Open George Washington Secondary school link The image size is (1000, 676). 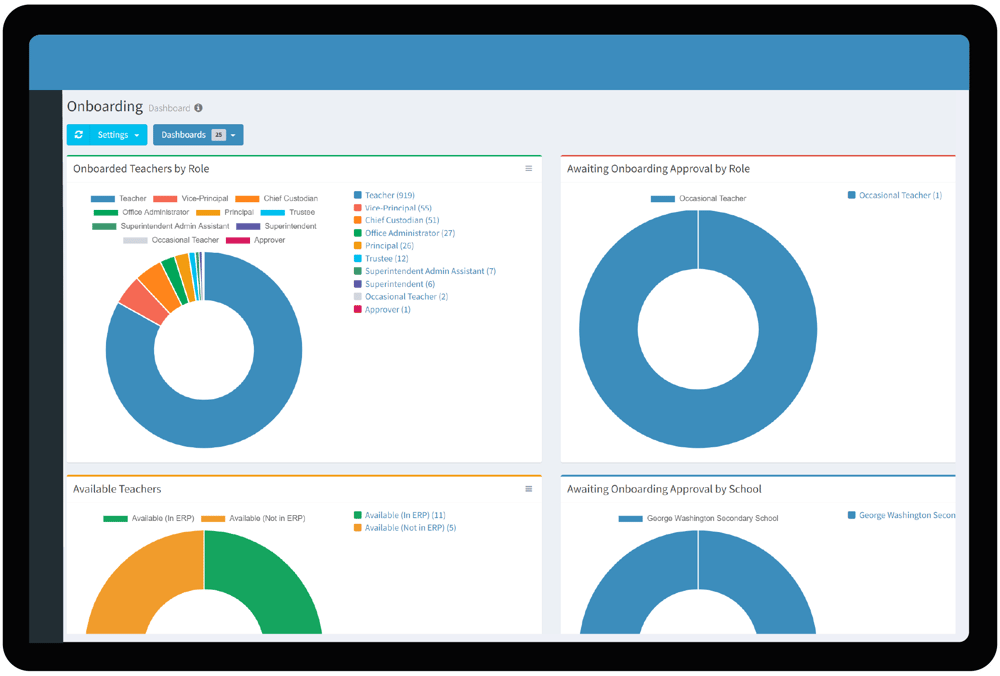pyautogui.click(x=907, y=515)
